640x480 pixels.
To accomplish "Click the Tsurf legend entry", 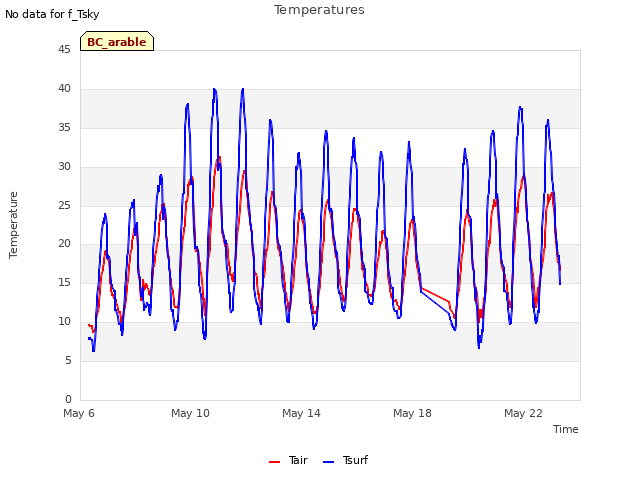I will click(345, 460).
